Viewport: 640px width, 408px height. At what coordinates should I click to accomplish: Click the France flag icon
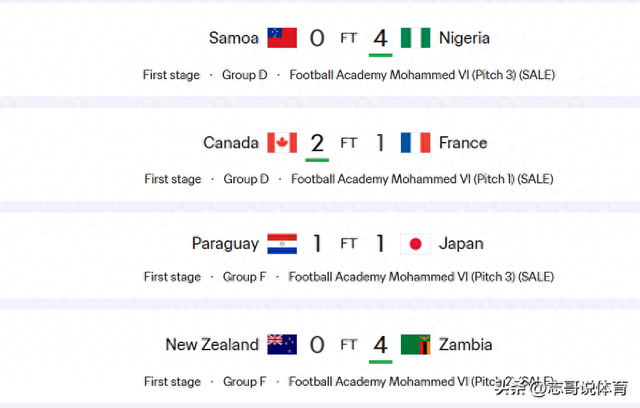point(415,143)
